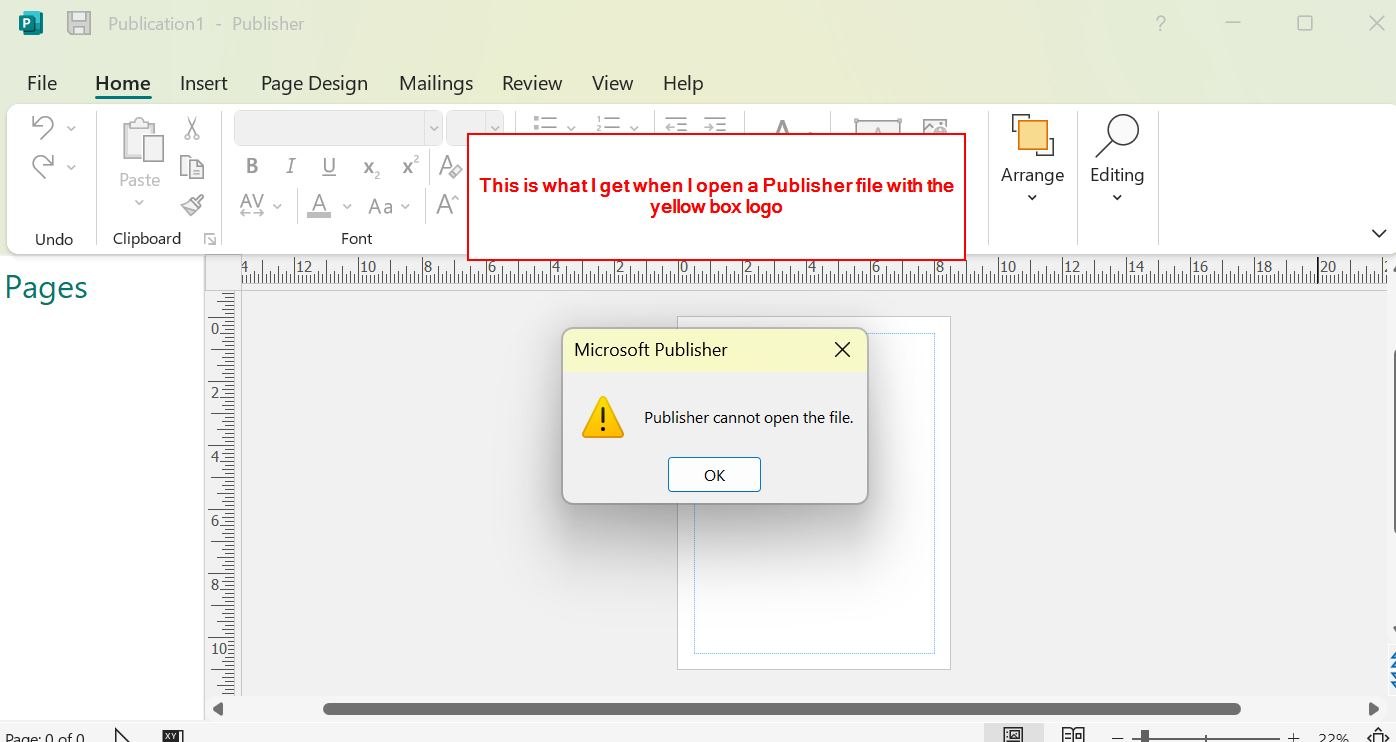
Task: Expand the Undo history dropdown arrow
Action: tap(71, 128)
